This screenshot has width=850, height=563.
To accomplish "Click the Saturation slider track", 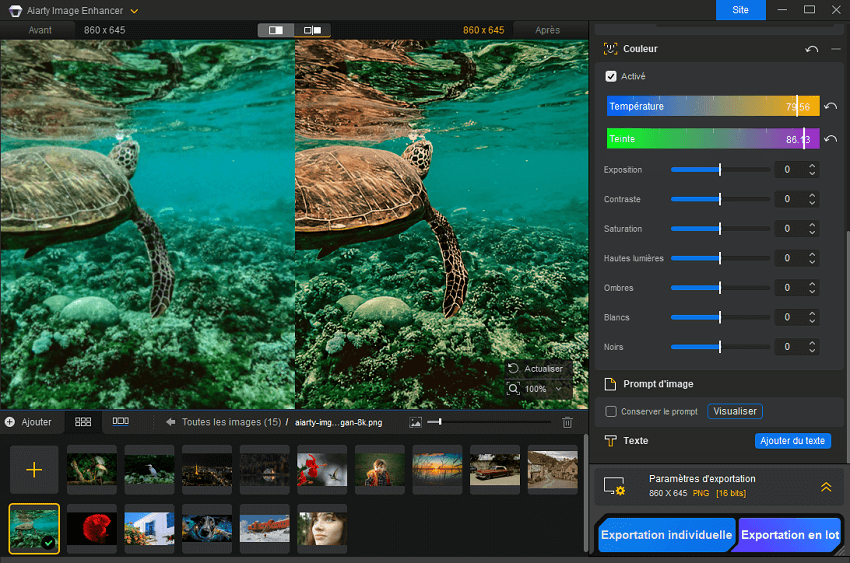I will [720, 229].
